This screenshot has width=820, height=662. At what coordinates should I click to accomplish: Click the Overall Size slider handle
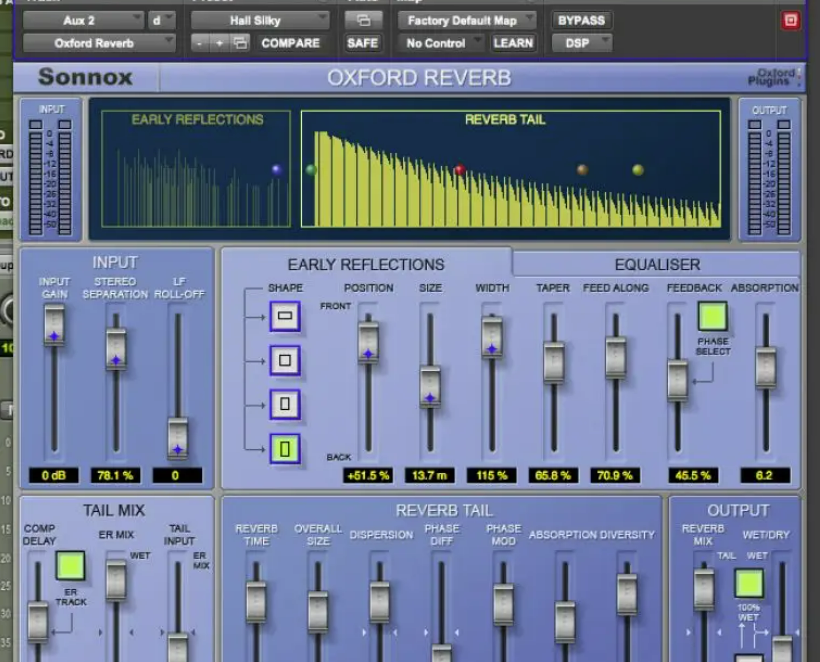point(318,611)
